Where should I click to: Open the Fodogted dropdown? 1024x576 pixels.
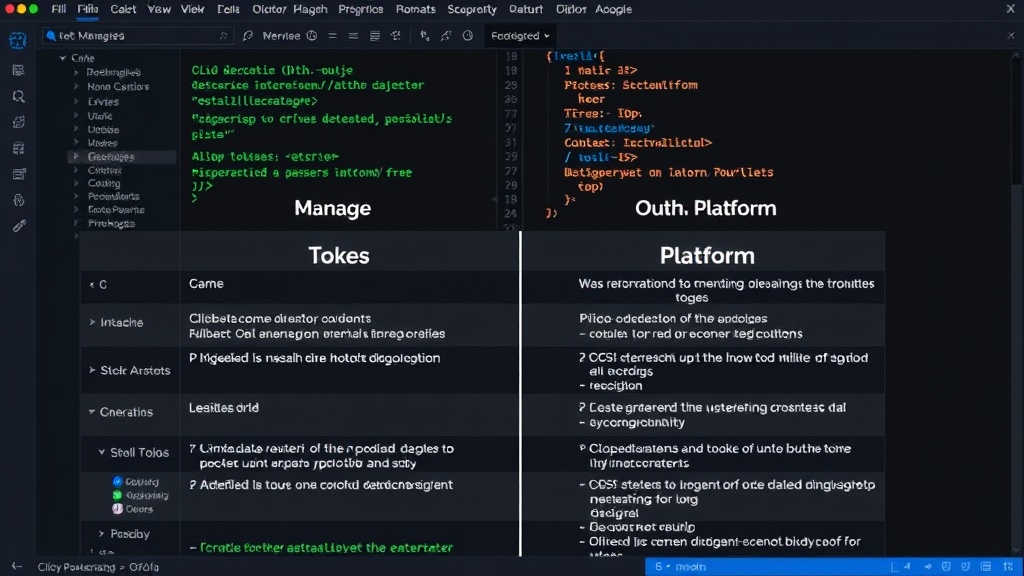click(x=520, y=36)
